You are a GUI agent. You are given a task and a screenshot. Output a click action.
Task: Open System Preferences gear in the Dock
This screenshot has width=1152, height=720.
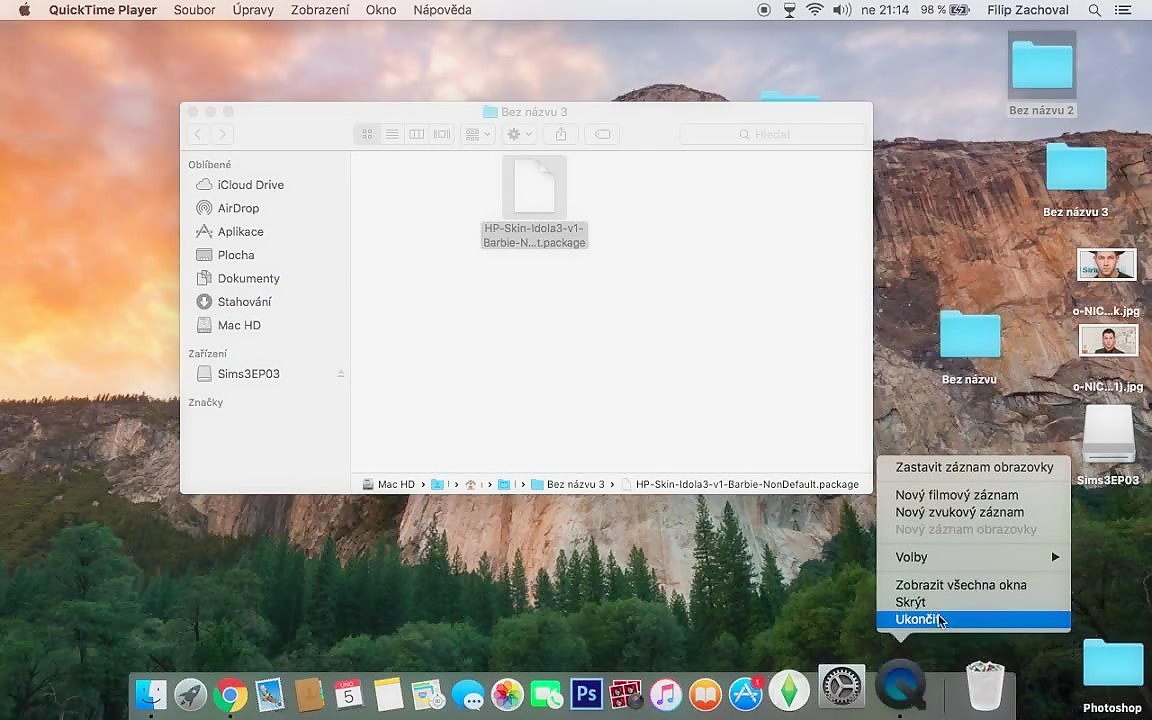(841, 687)
